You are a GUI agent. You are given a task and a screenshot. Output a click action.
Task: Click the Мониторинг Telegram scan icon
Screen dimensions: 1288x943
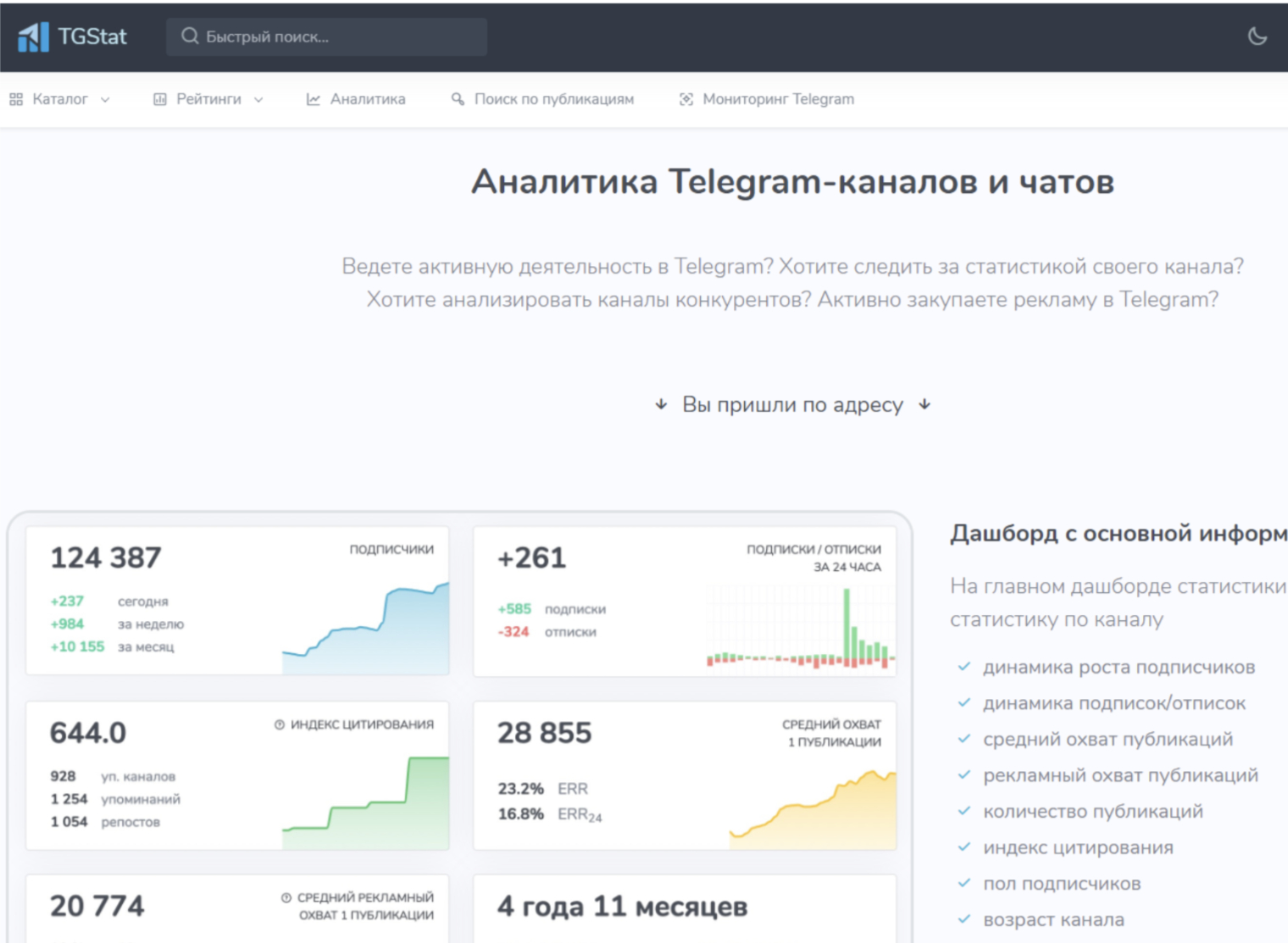(x=686, y=99)
